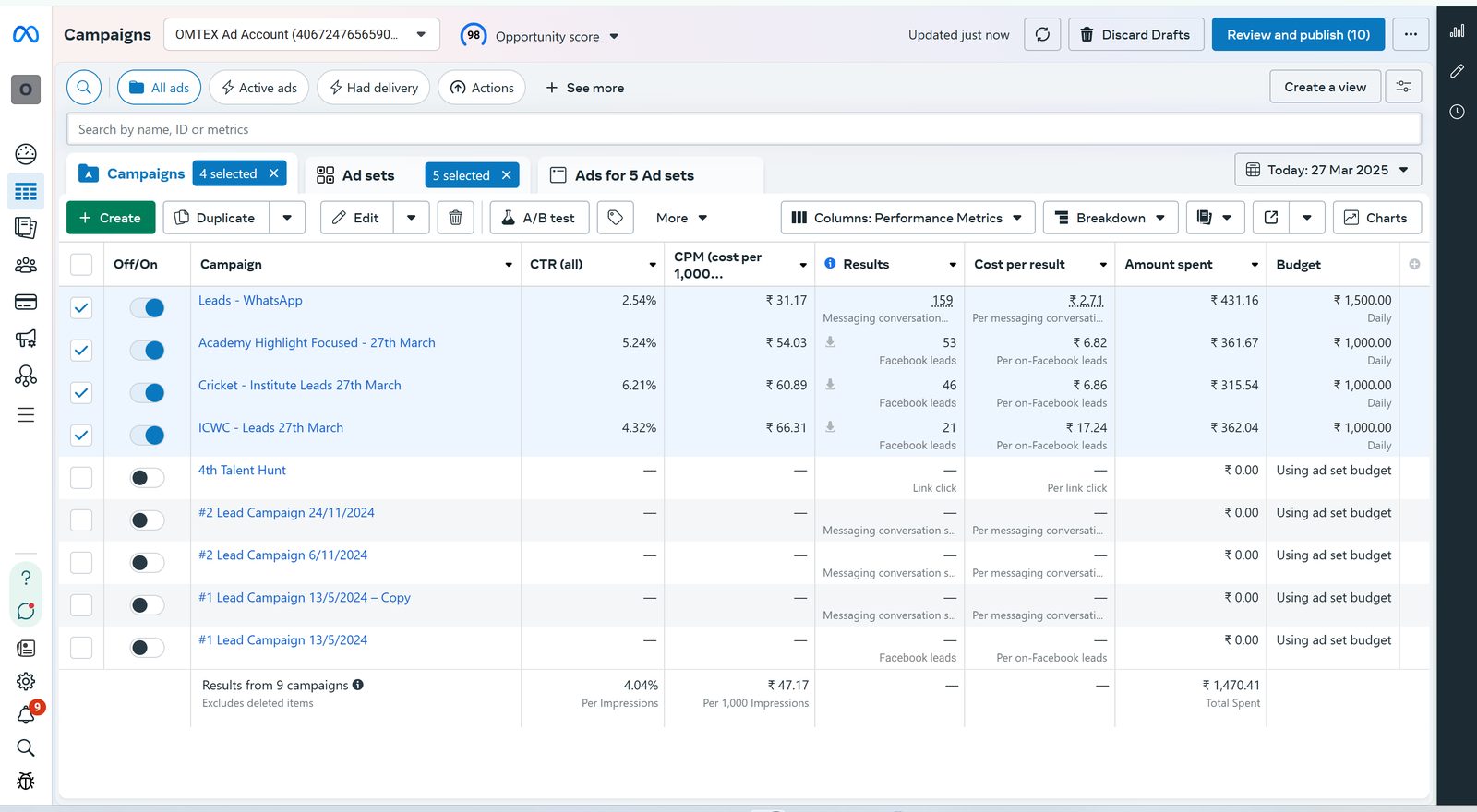Uncheck Academy Highlight Focused campaign checkbox
Screen dimensions: 1477x812
(81, 351)
